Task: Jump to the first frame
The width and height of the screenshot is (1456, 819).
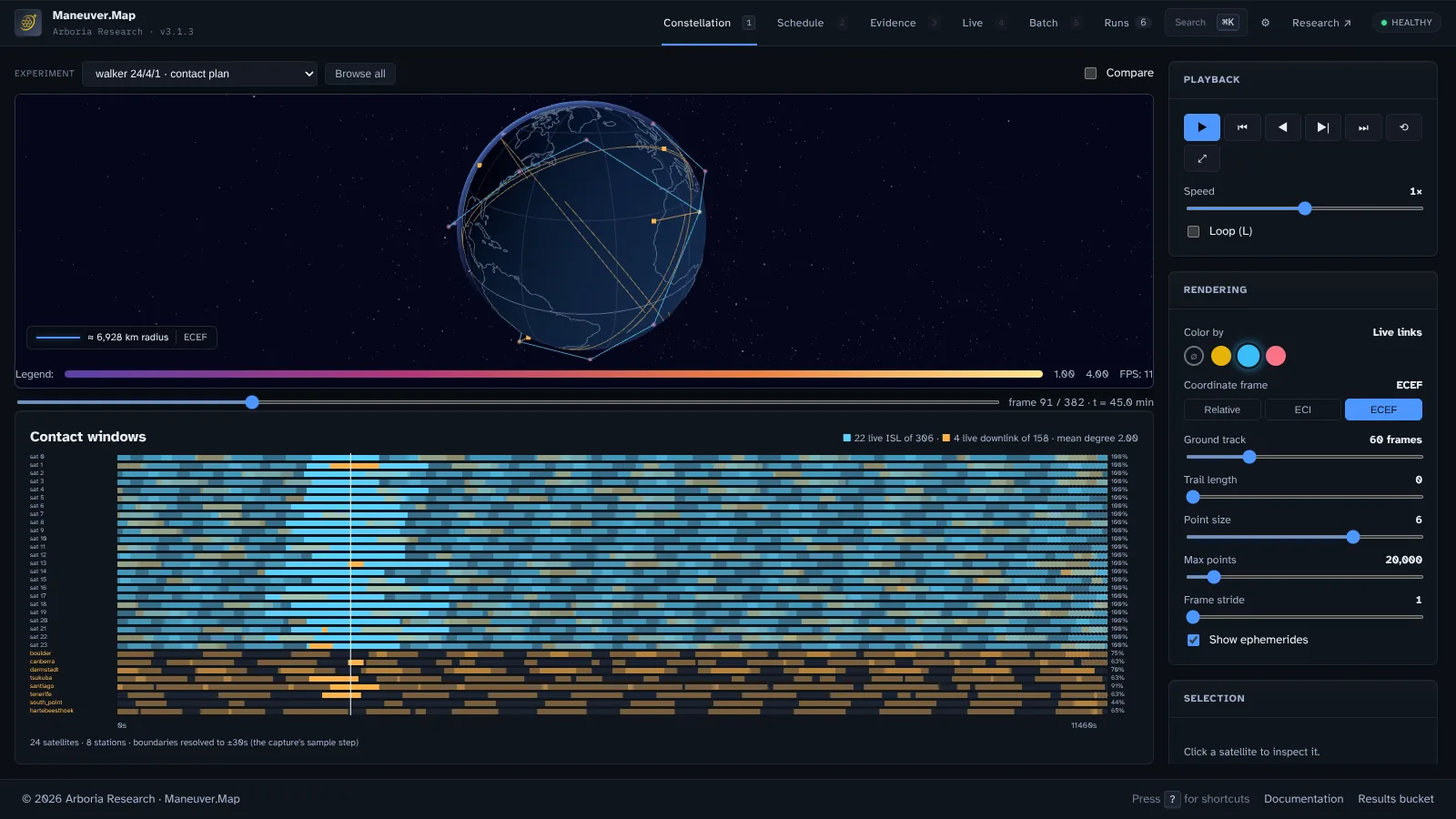Action: point(1242,127)
